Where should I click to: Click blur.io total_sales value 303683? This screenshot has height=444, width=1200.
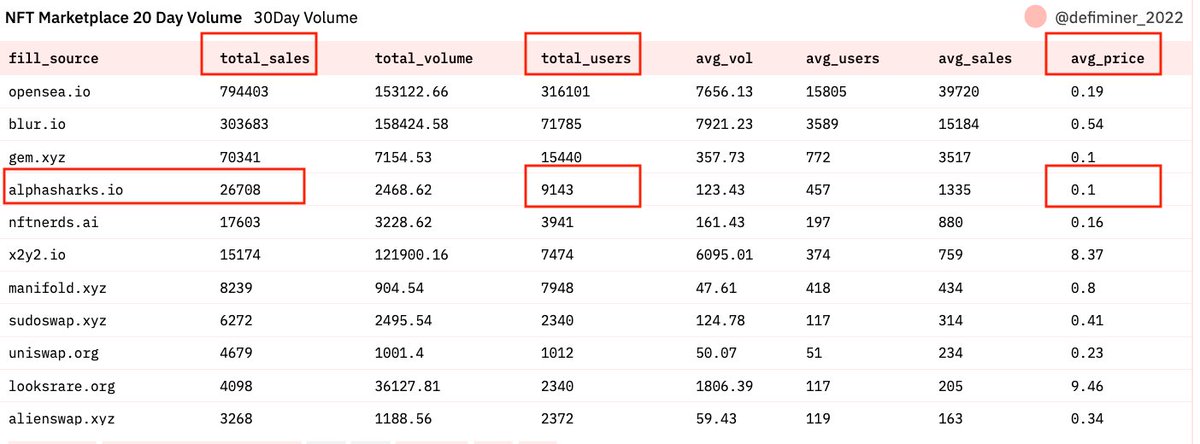pos(245,125)
